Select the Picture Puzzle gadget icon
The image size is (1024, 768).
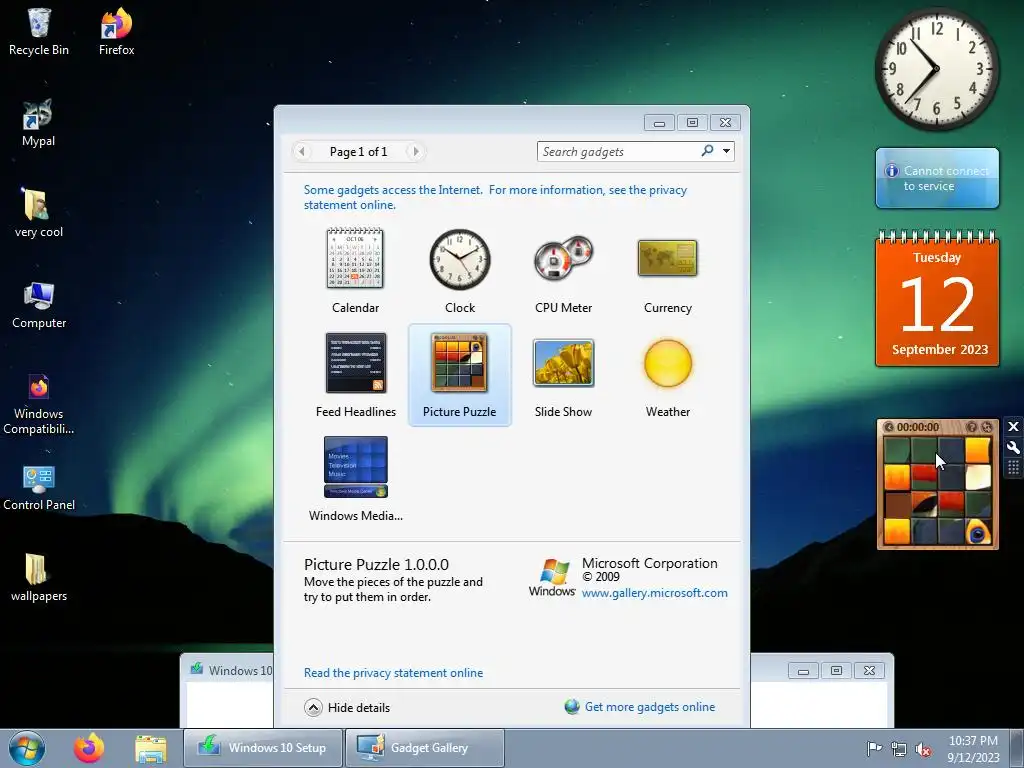pyautogui.click(x=459, y=362)
